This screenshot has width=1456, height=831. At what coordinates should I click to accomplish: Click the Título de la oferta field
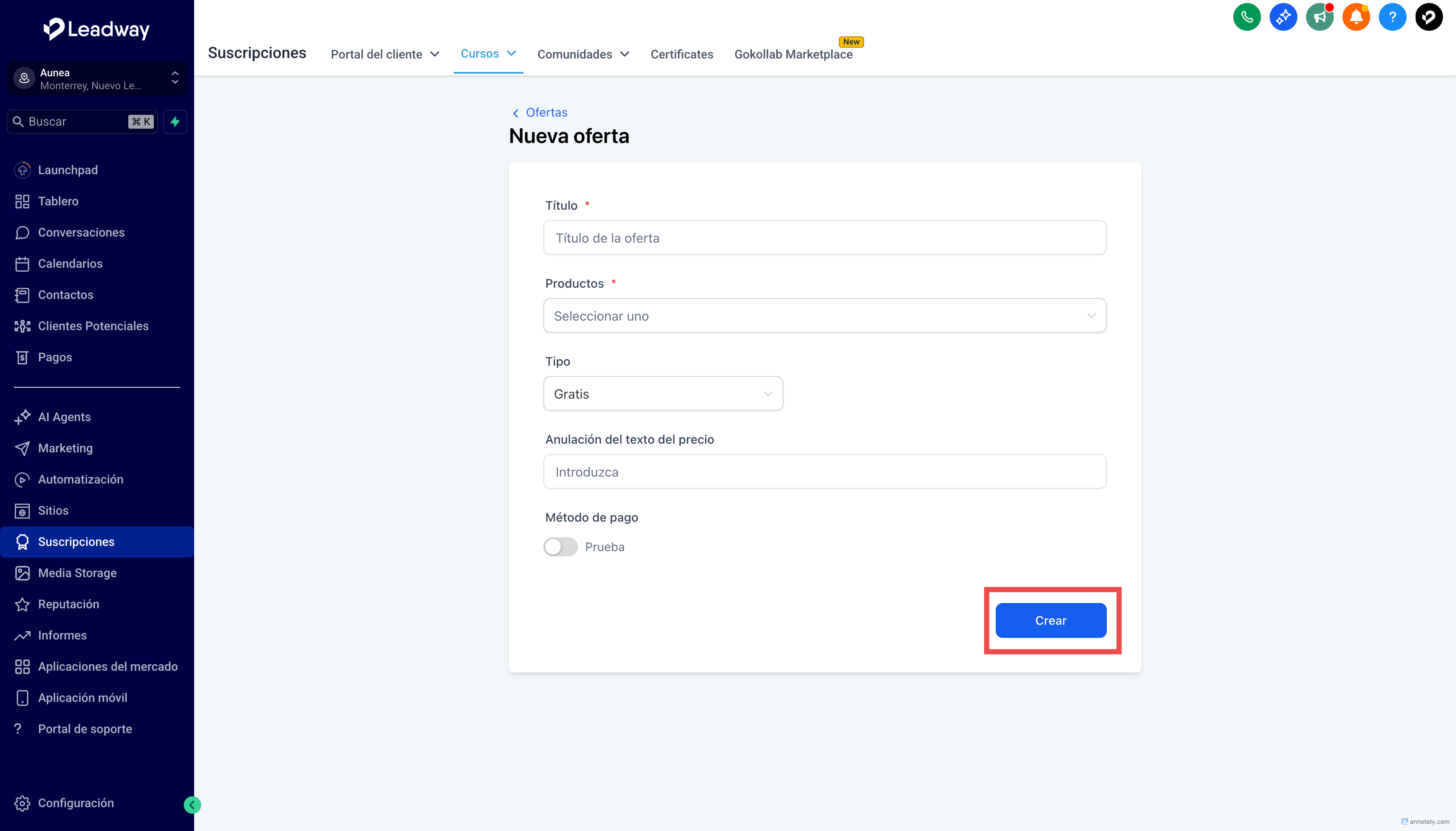coord(824,238)
